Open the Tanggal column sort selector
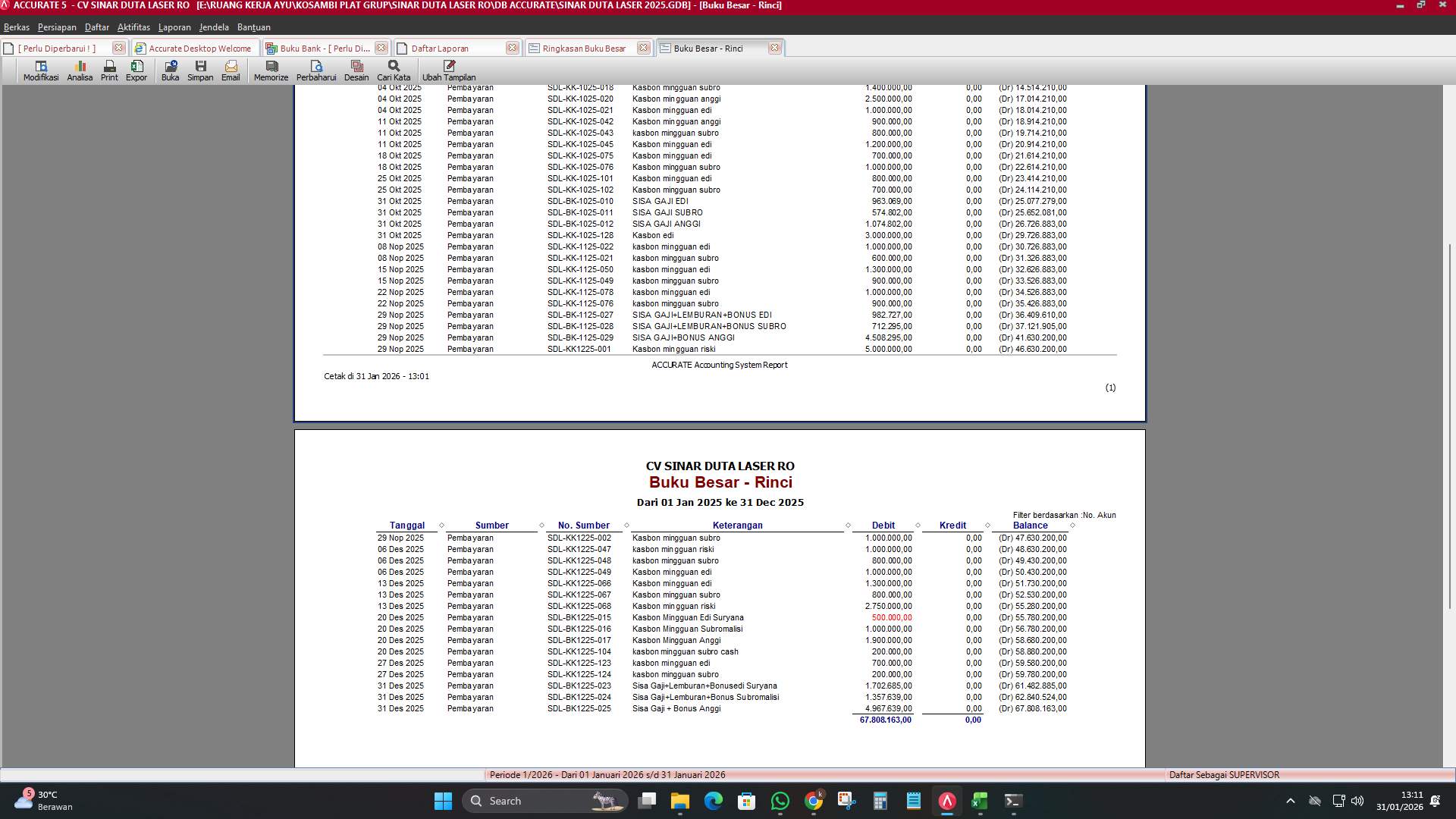The height and width of the screenshot is (819, 1456). (441, 525)
